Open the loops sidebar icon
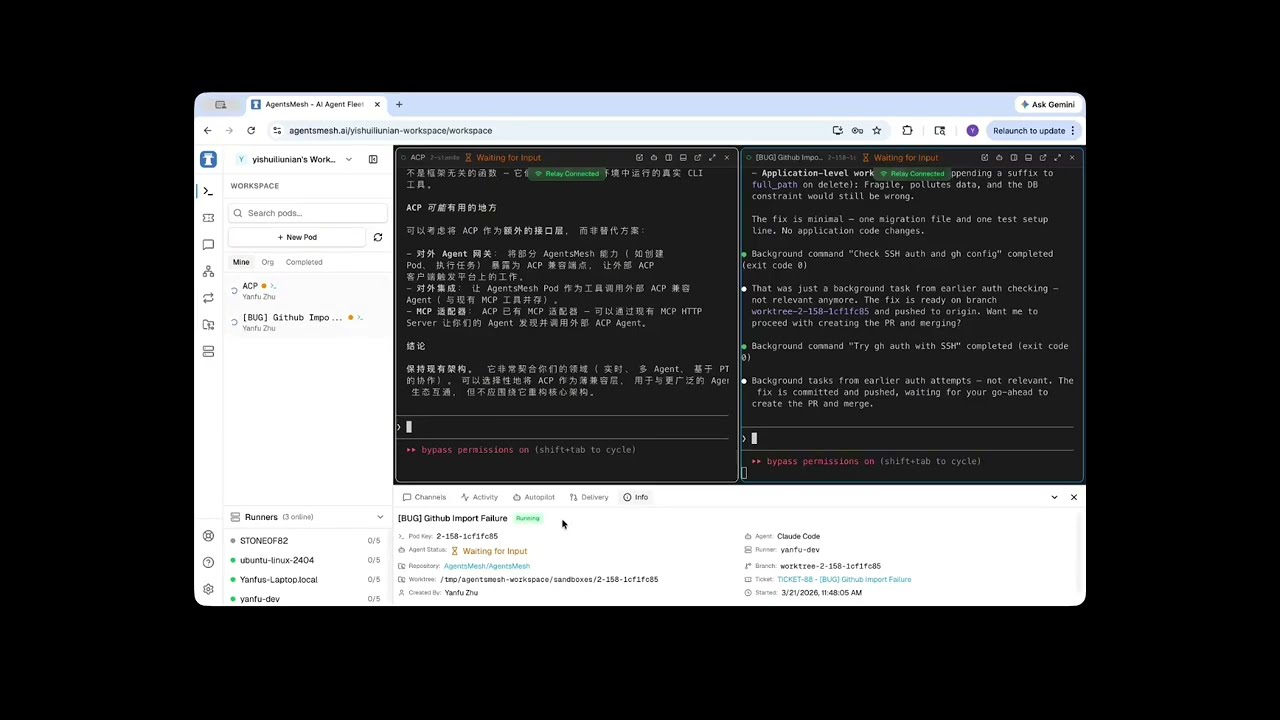This screenshot has width=1280, height=720. click(x=208, y=298)
